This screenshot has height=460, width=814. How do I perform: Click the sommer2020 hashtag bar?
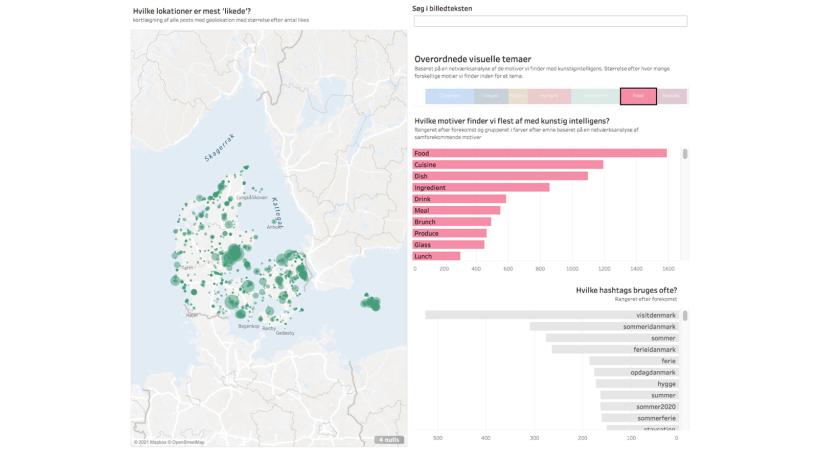[640, 407]
